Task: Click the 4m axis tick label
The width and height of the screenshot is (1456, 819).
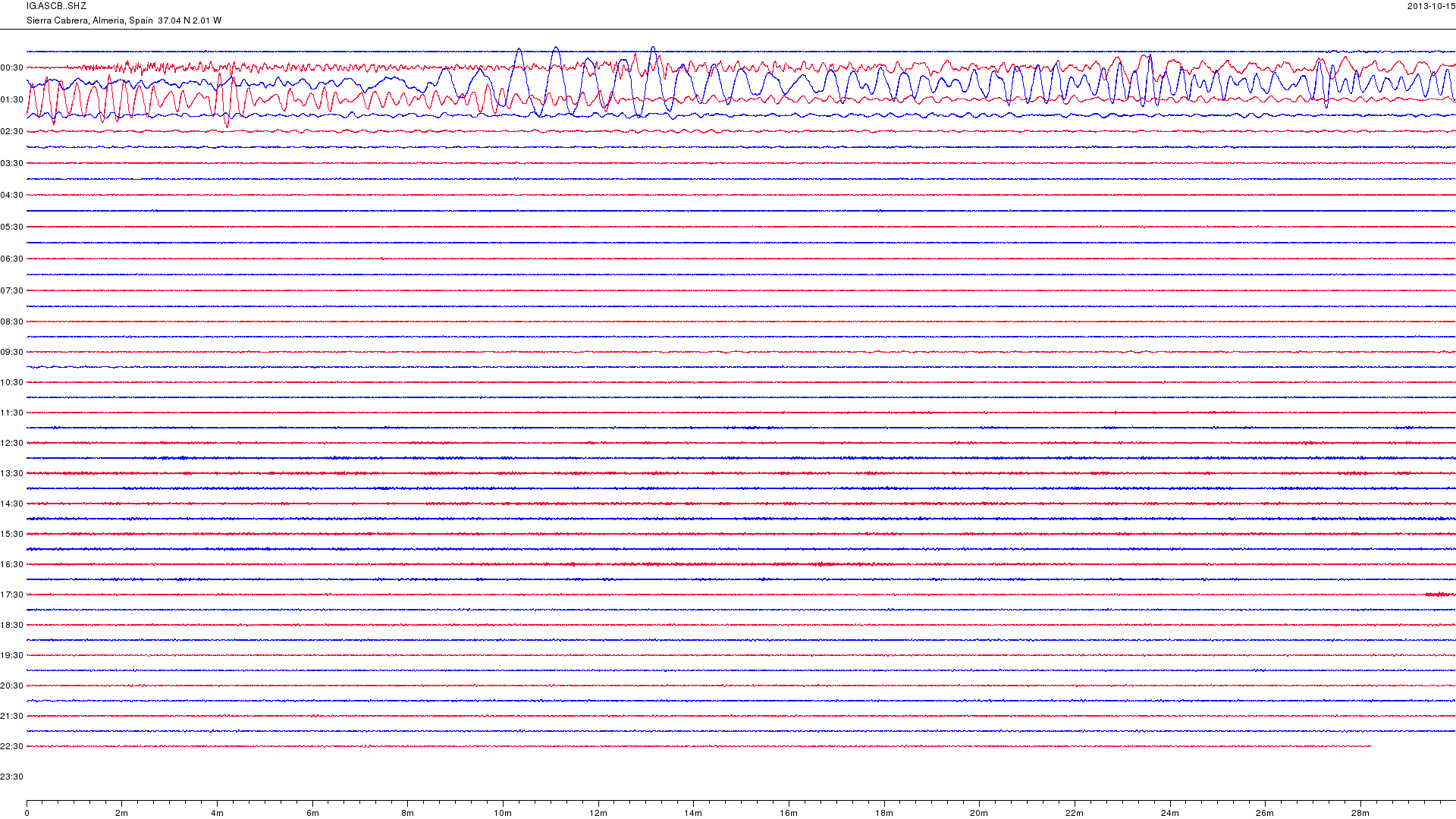Action: 217,813
